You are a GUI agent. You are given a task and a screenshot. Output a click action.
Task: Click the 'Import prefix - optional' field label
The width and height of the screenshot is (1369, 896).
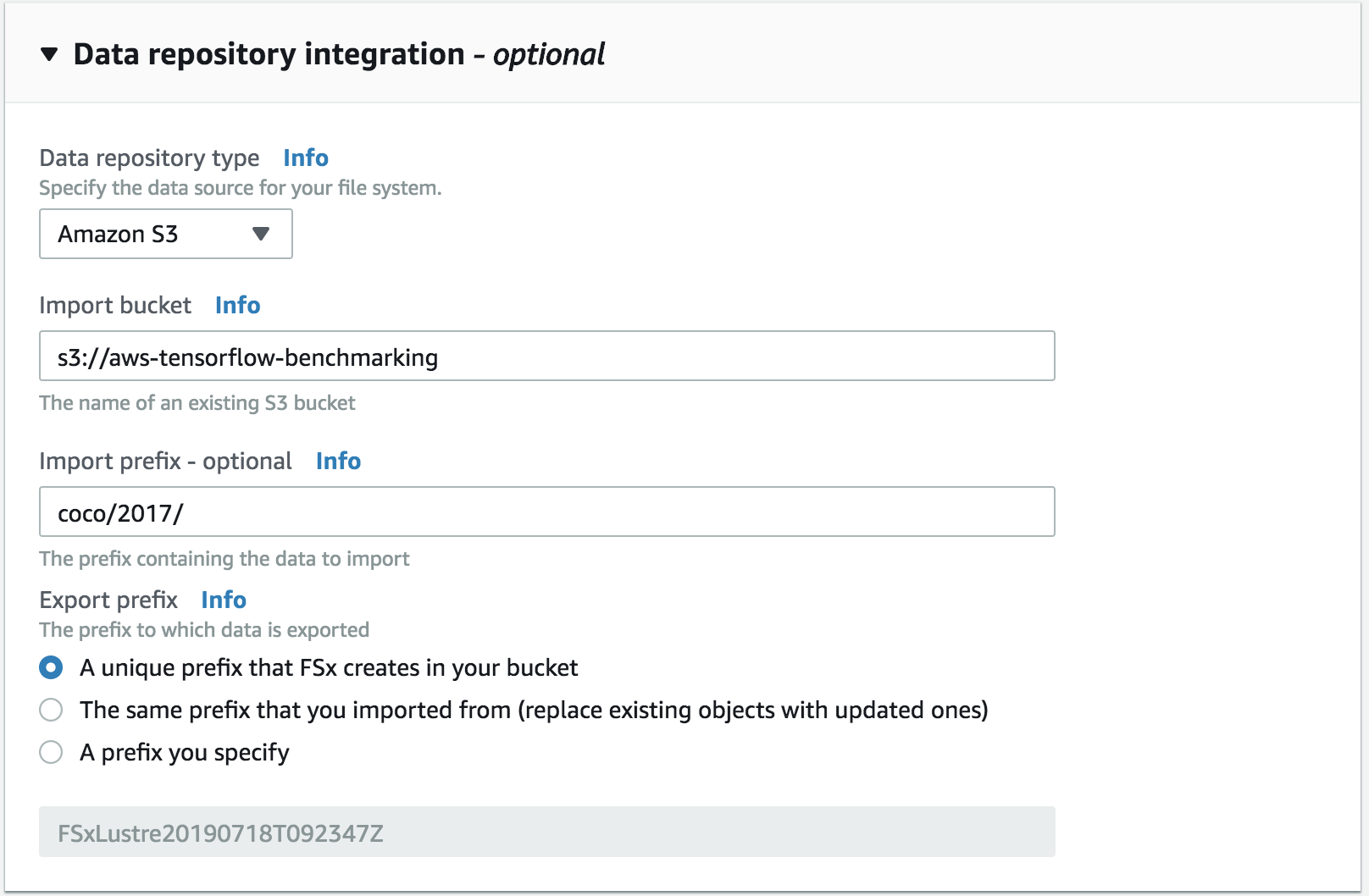coord(165,462)
